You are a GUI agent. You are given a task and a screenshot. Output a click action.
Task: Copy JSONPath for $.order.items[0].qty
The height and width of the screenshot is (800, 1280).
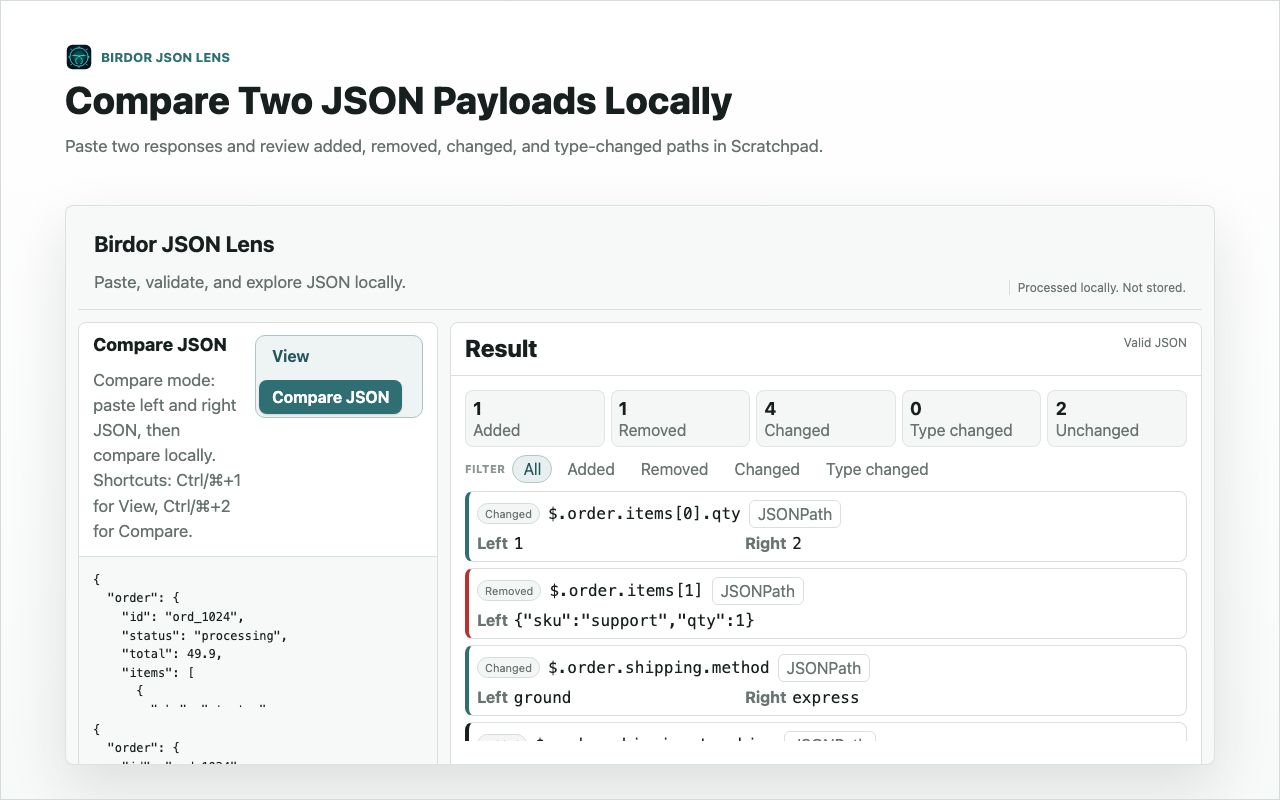[795, 514]
